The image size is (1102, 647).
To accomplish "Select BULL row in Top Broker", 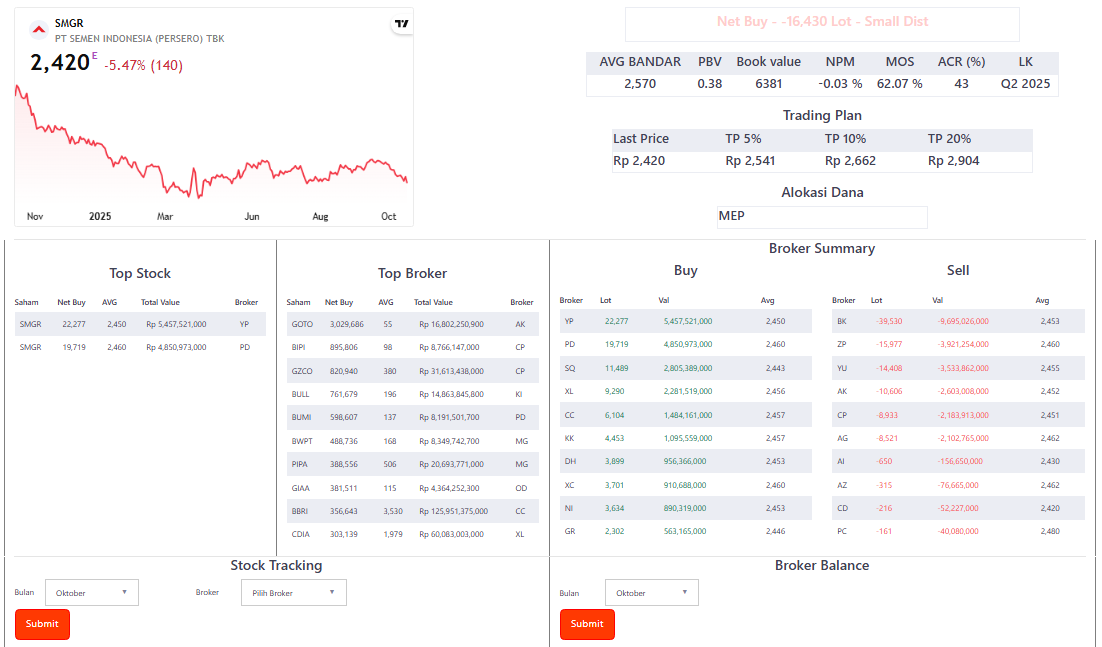I will coord(413,394).
